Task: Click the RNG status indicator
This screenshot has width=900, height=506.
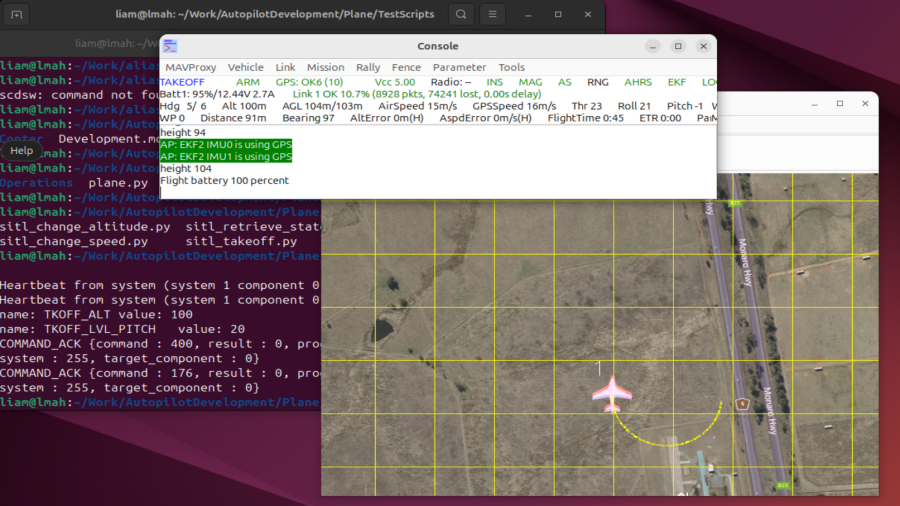Action: coord(598,82)
